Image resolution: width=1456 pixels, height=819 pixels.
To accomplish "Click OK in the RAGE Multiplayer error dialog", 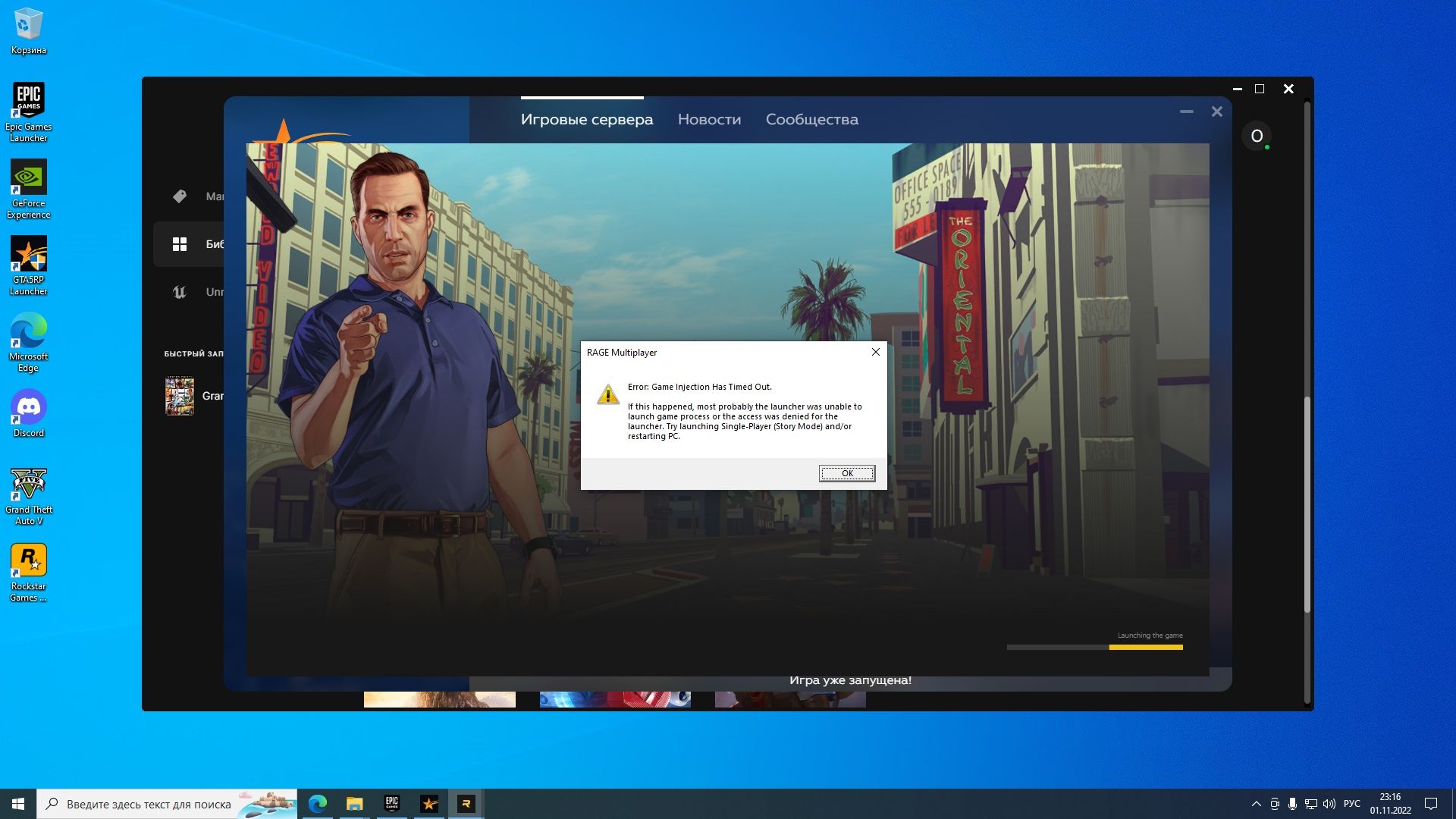I will 847,473.
